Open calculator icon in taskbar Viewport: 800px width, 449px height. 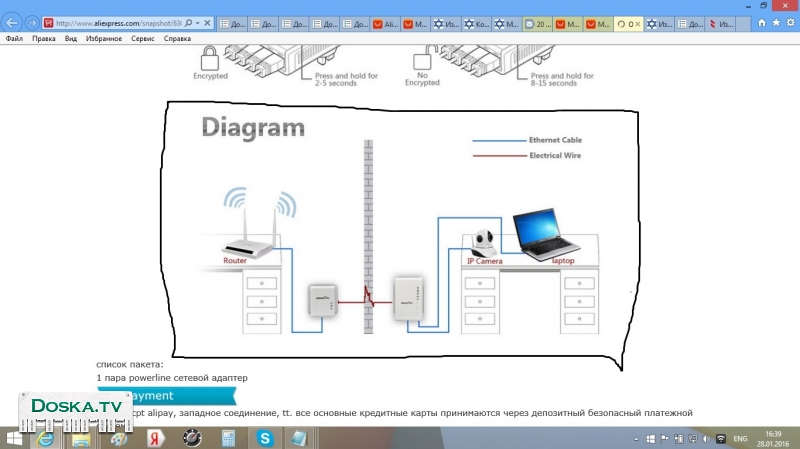pos(228,438)
